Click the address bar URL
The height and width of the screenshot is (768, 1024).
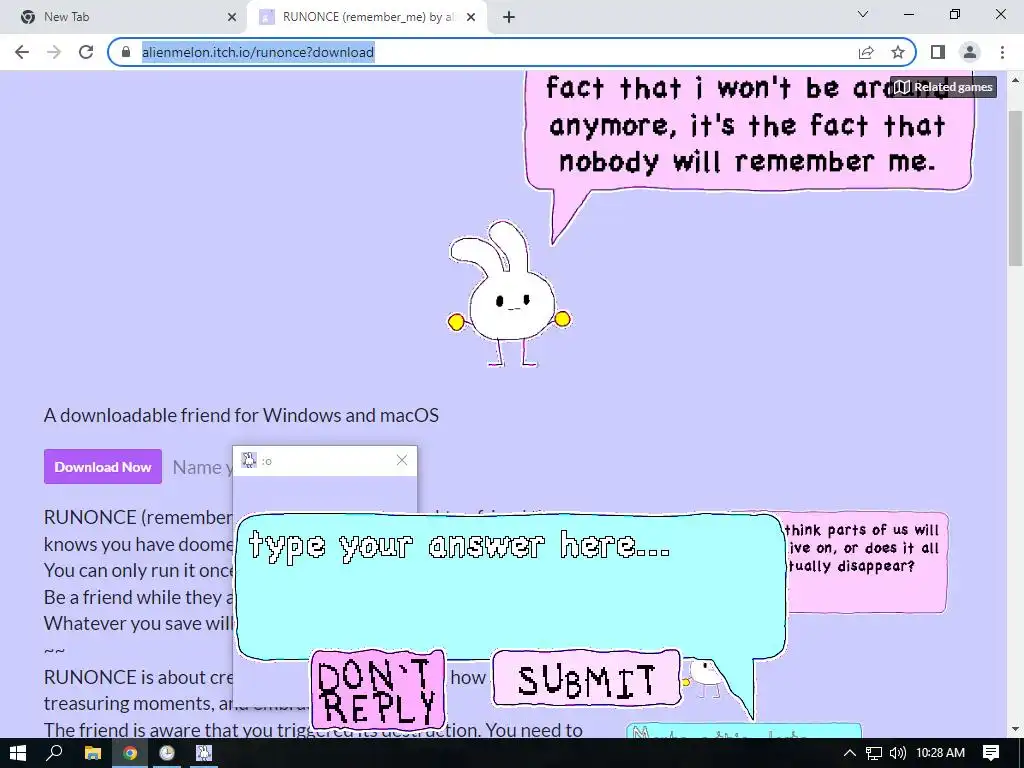click(x=258, y=52)
